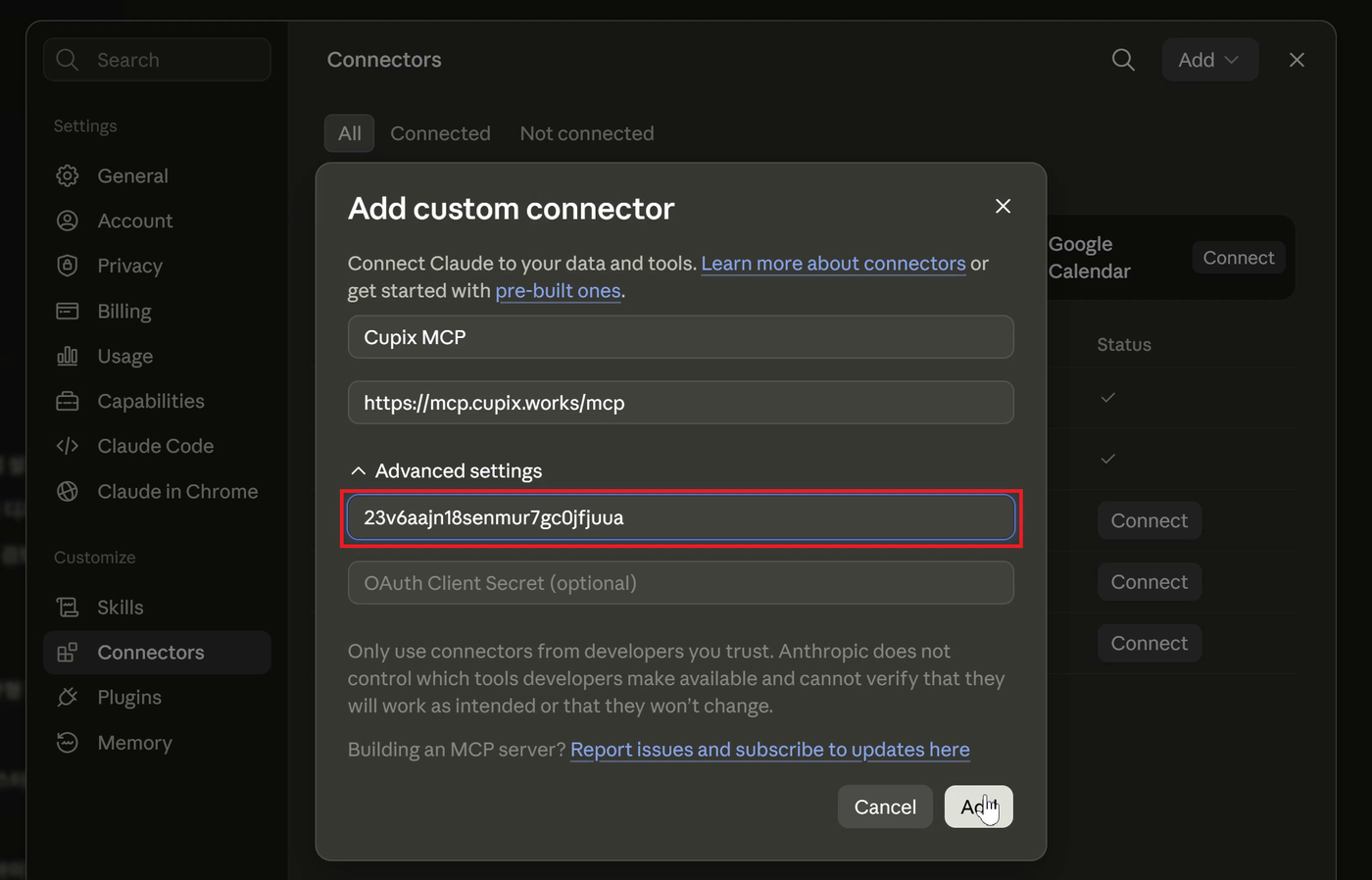
Task: Open Claude Code settings
Action: coord(157,446)
